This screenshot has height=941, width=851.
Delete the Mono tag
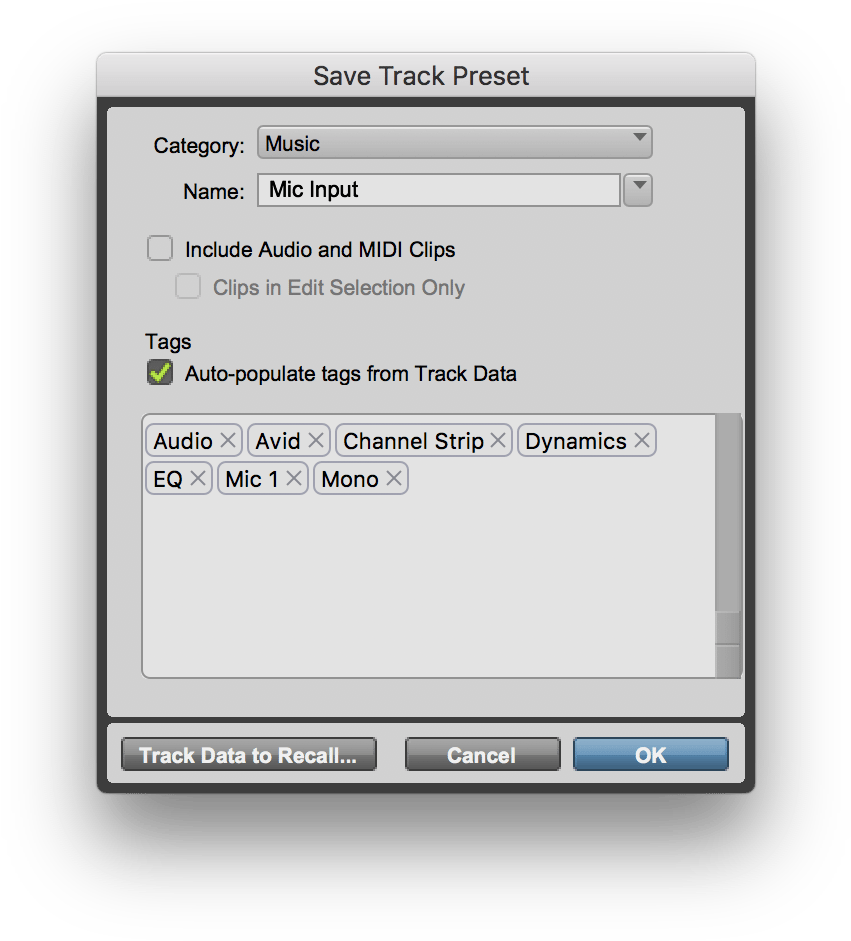pos(393,478)
